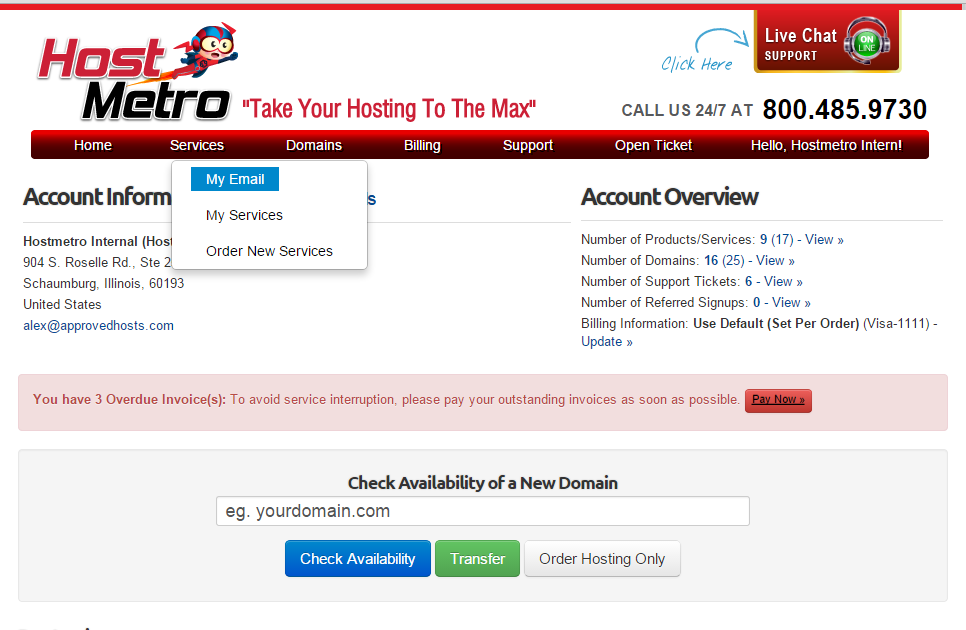View products and services link
966x630 pixels.
click(824, 240)
